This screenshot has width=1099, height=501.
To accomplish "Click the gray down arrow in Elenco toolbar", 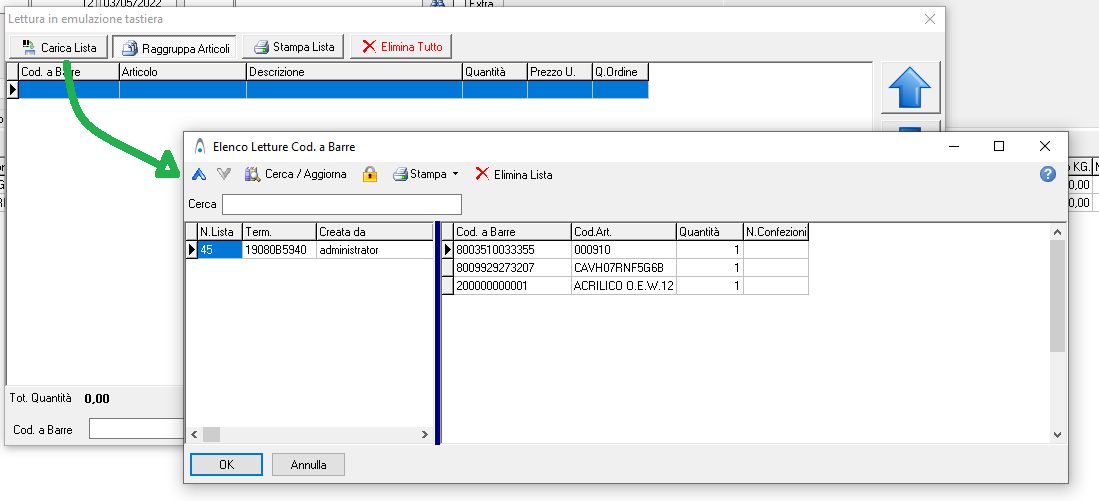I will tap(224, 174).
